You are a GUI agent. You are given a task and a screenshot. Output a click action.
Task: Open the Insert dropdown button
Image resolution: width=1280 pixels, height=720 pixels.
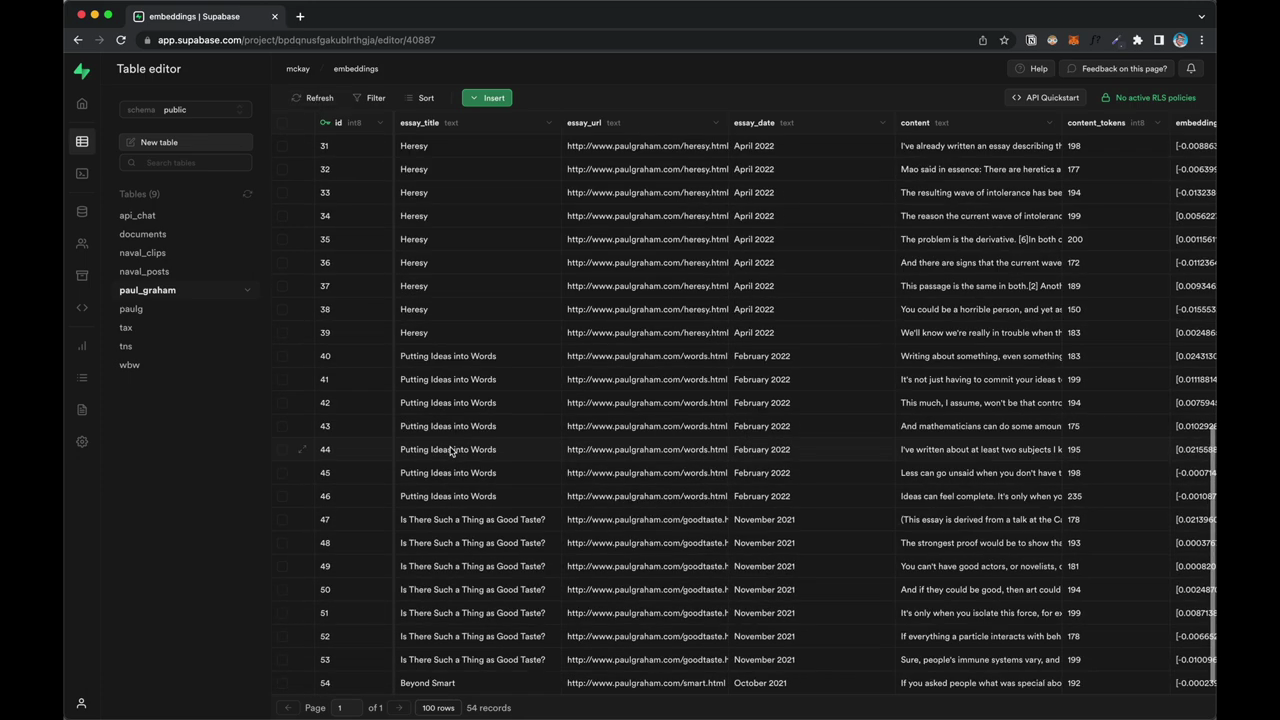click(x=487, y=98)
